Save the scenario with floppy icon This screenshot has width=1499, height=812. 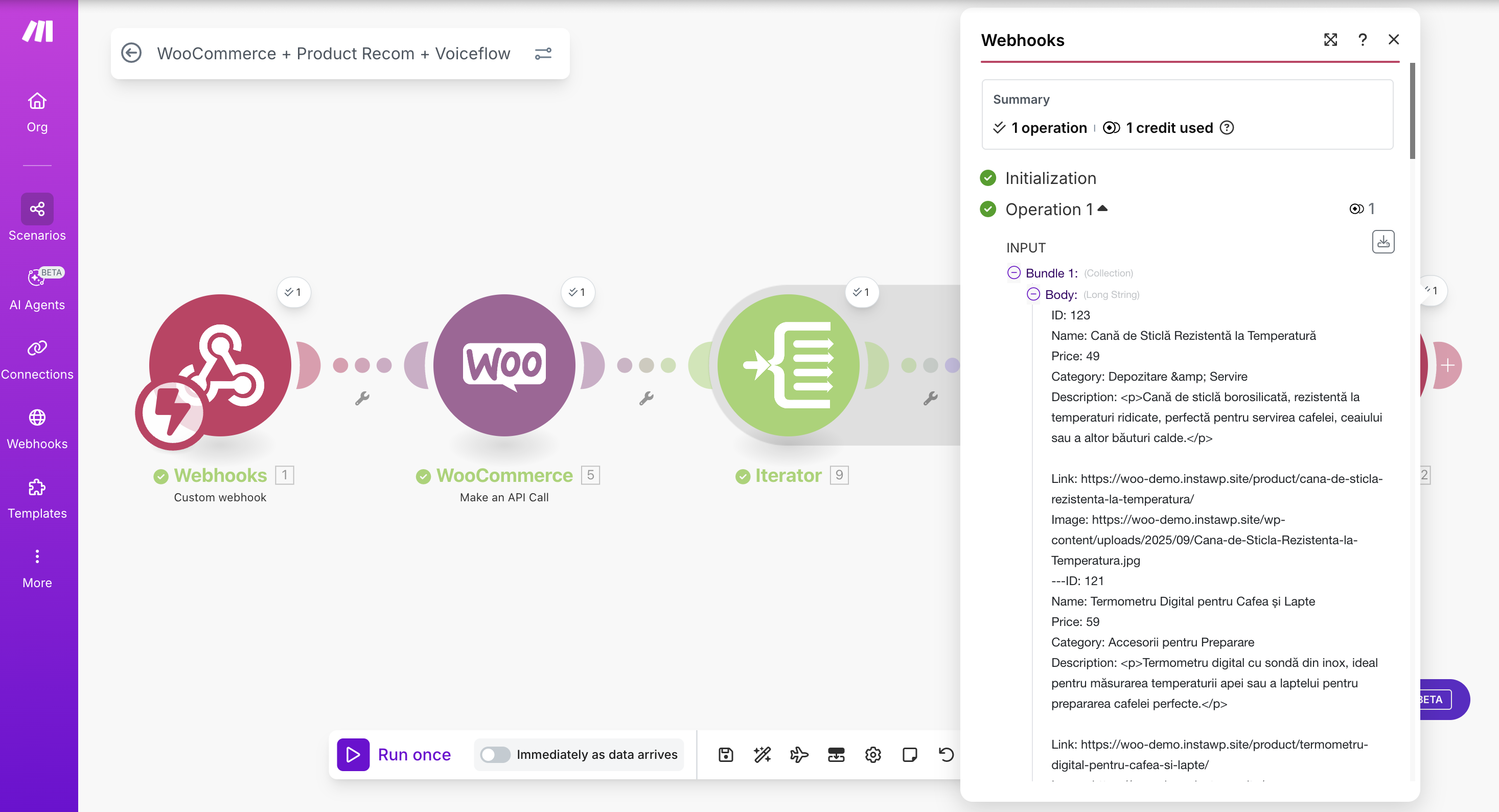(726, 754)
